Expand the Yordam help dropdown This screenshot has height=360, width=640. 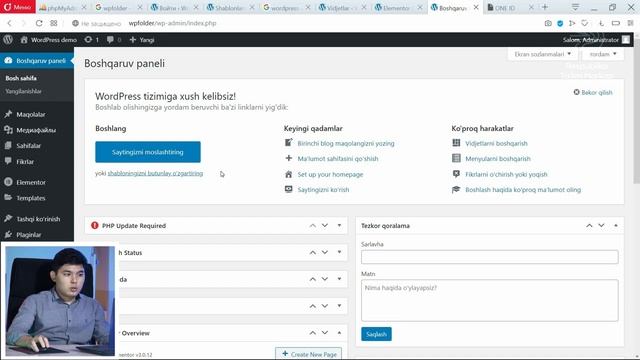tap(602, 54)
